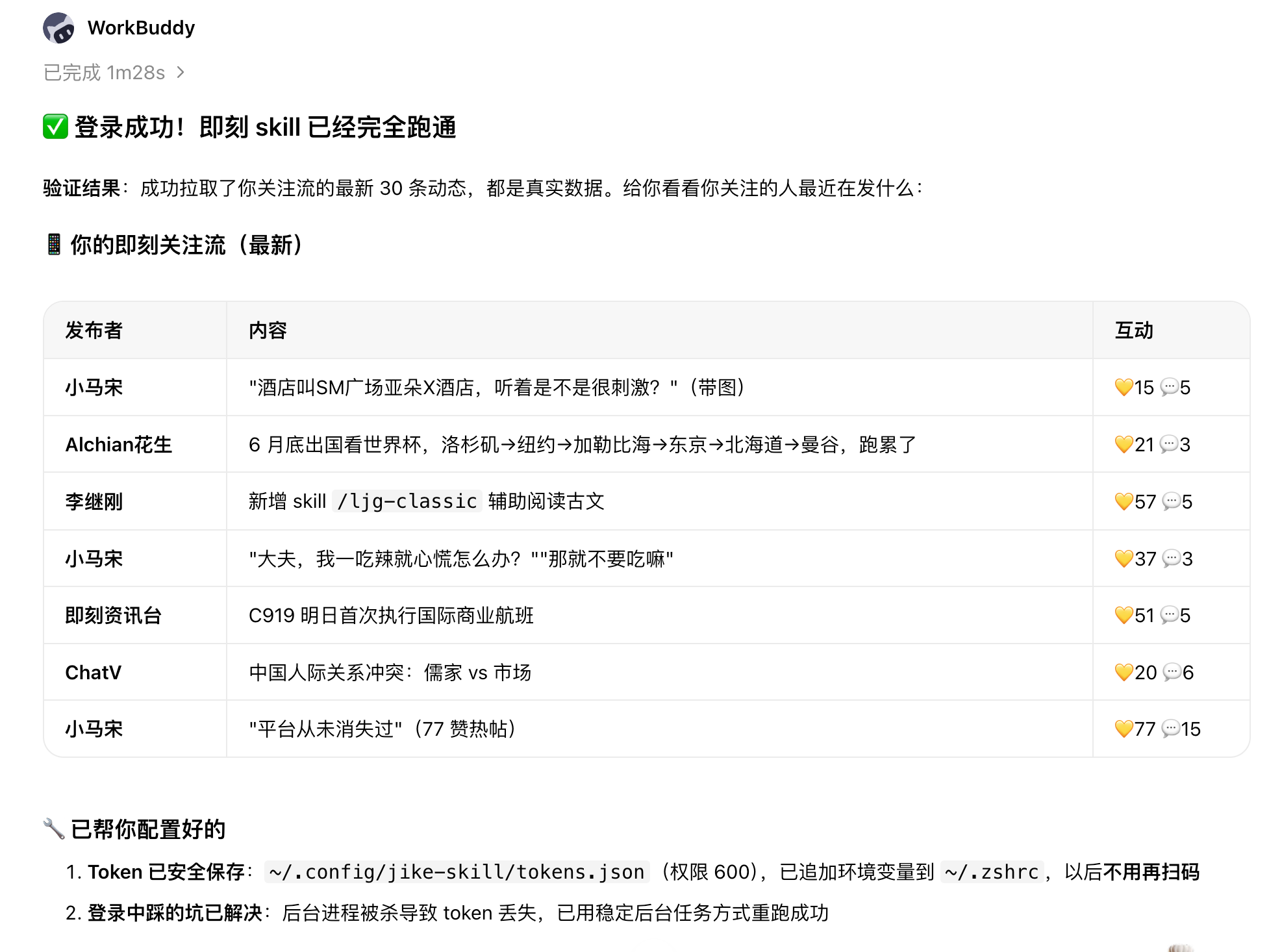1282x952 pixels.
Task: Click the ~/.zshrc code snippet
Action: pos(992,871)
